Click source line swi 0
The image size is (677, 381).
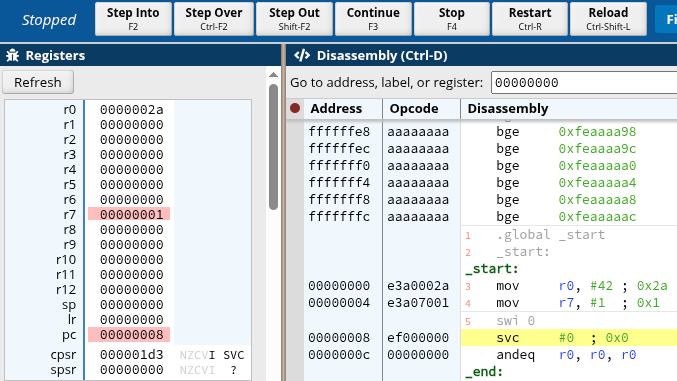(516, 321)
